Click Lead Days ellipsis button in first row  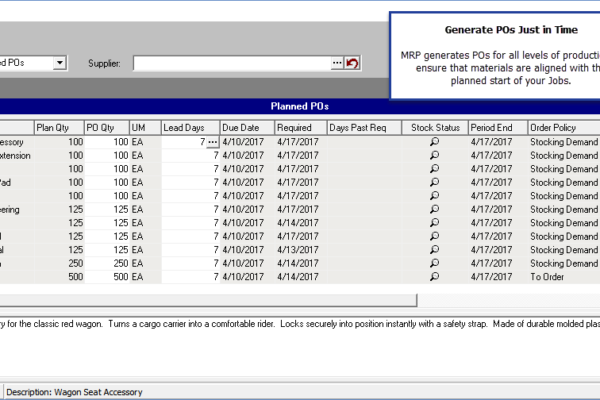coord(213,142)
